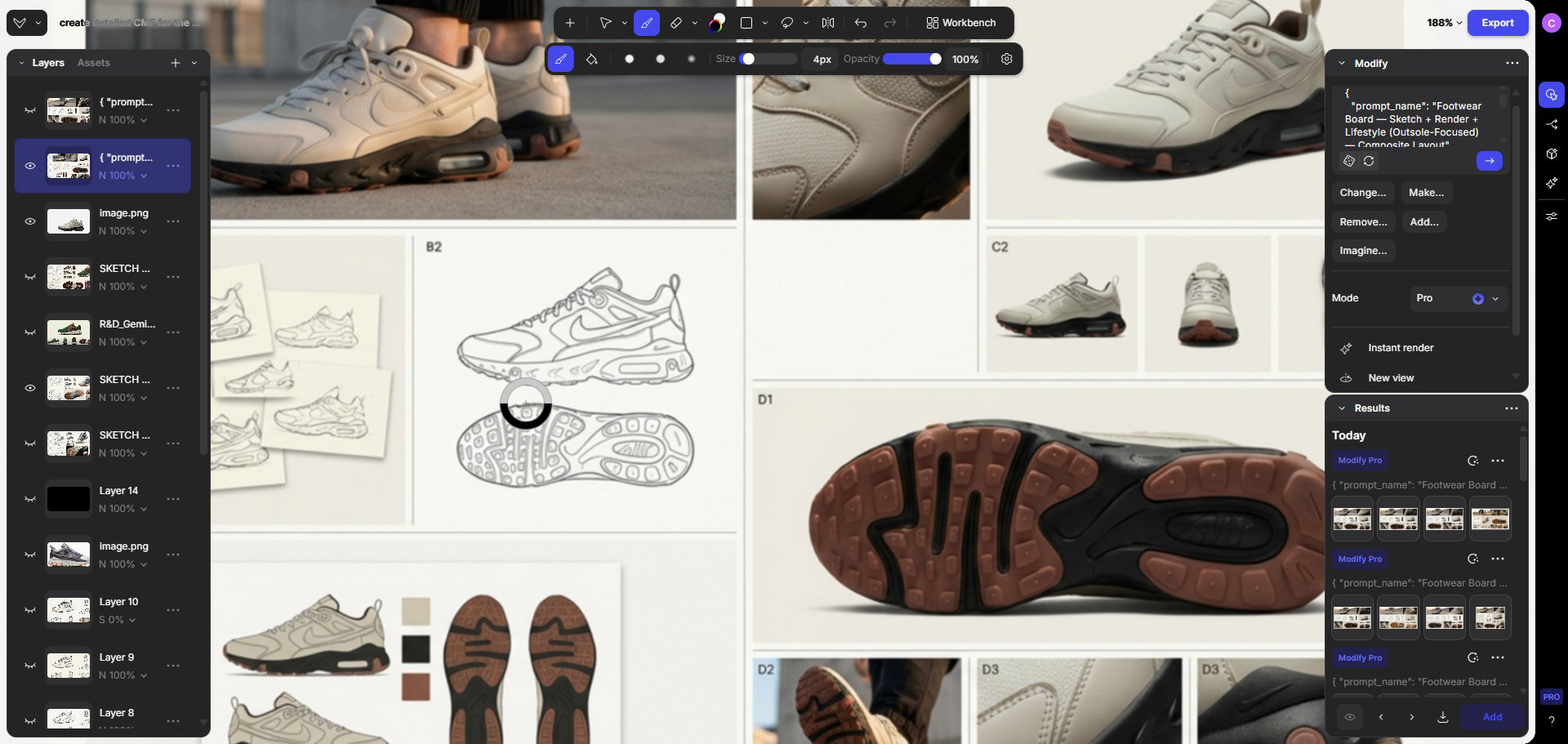Click the Imagine... suggestion chip
The image size is (1568, 744).
tap(1363, 251)
